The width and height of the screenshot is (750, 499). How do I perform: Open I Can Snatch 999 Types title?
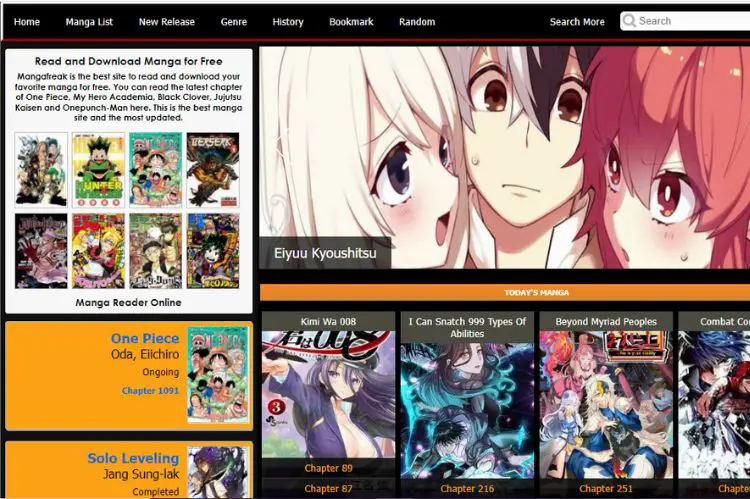[x=467, y=327]
